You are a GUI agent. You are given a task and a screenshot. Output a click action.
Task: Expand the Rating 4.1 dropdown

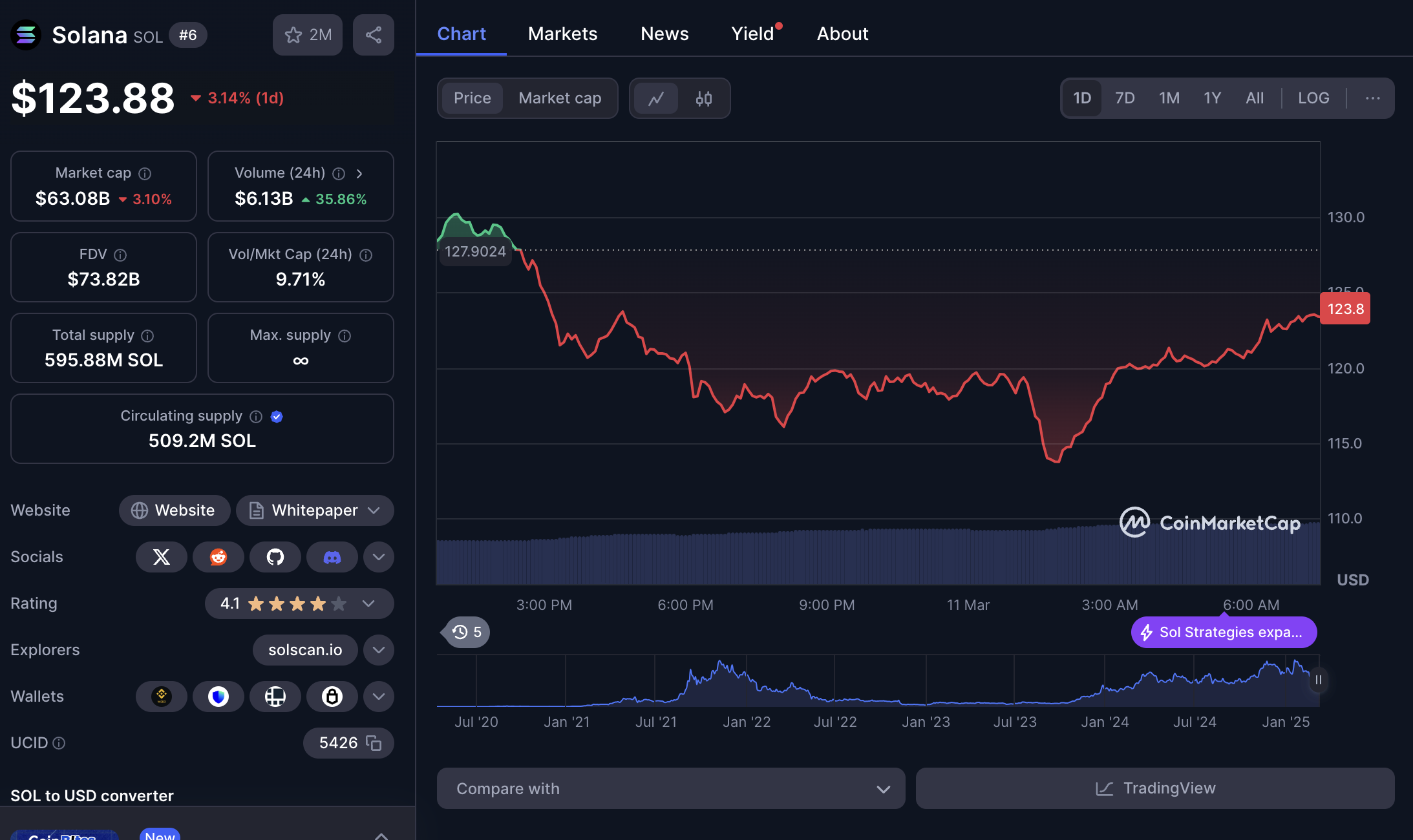[x=299, y=604]
